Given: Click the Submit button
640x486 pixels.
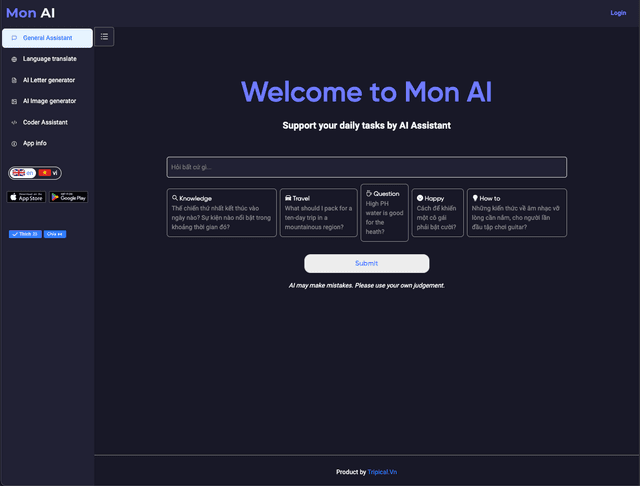Looking at the screenshot, I should click(367, 264).
